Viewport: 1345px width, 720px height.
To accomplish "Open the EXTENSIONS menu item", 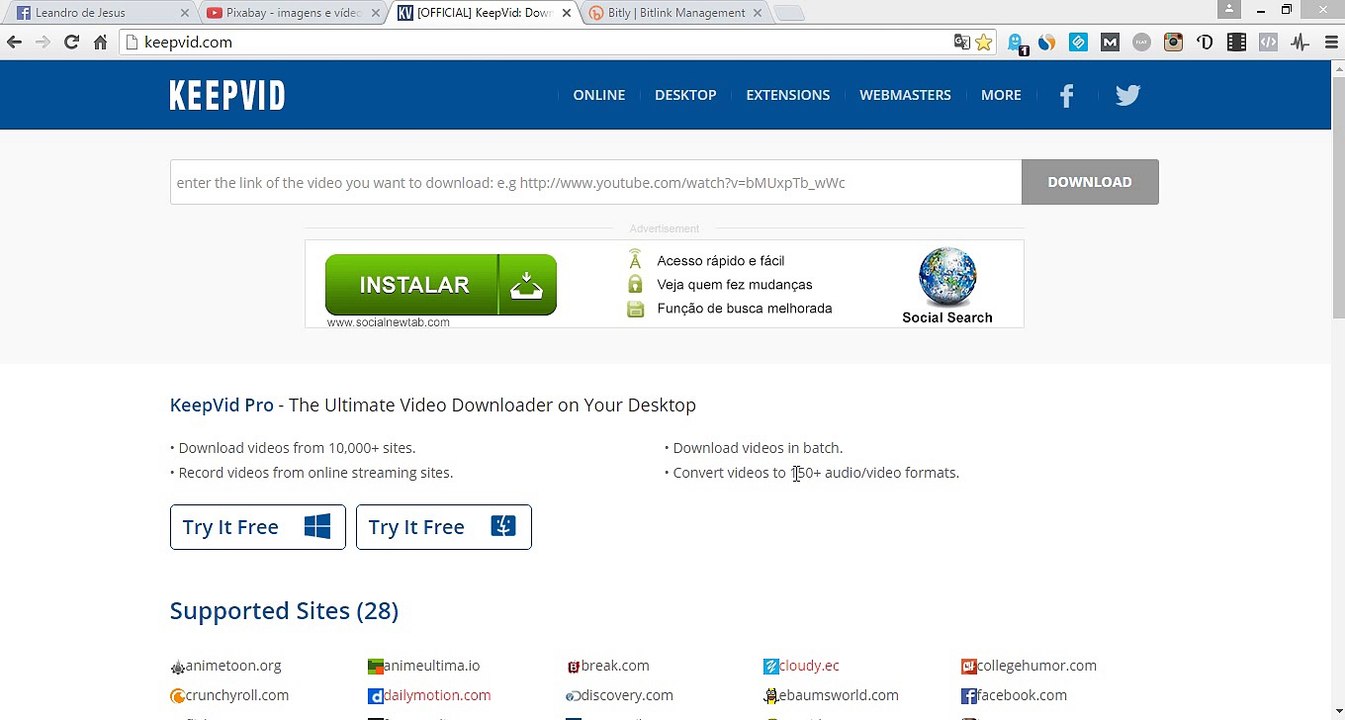I will [x=788, y=95].
